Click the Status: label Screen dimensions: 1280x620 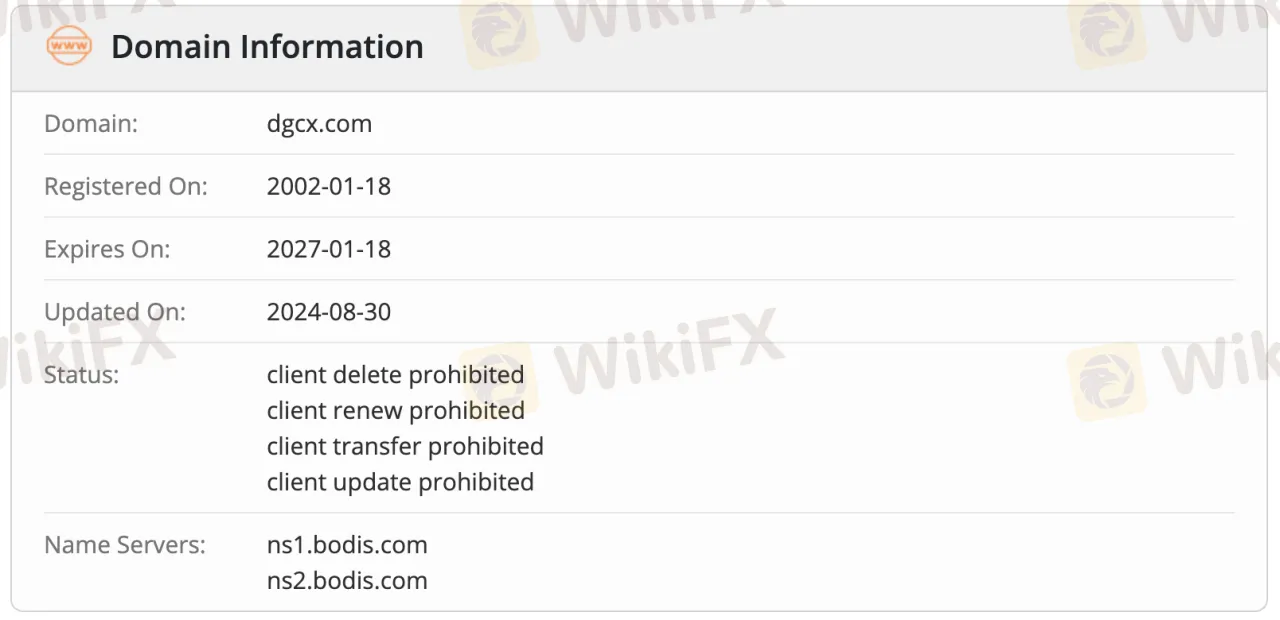(x=81, y=375)
